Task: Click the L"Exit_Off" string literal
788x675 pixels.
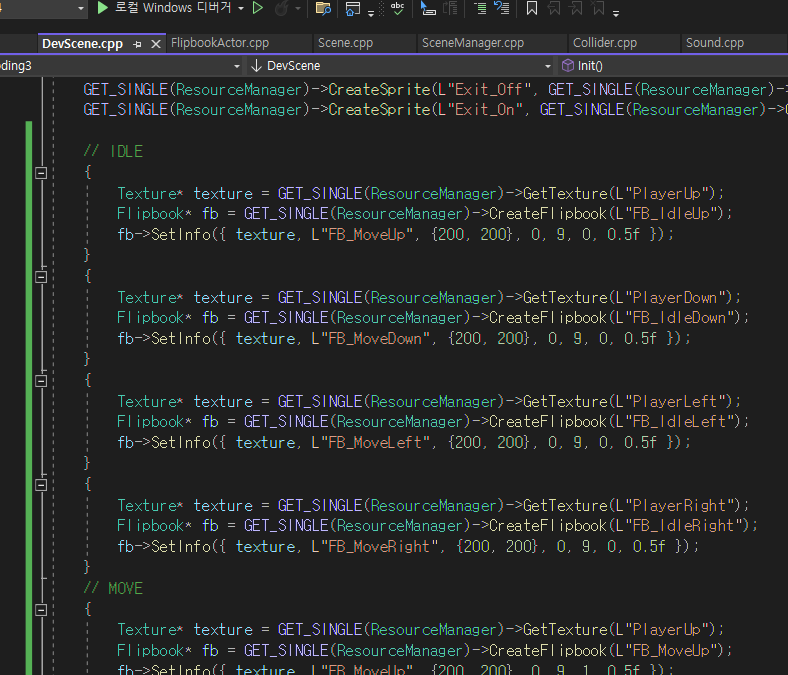Action: click(x=484, y=89)
